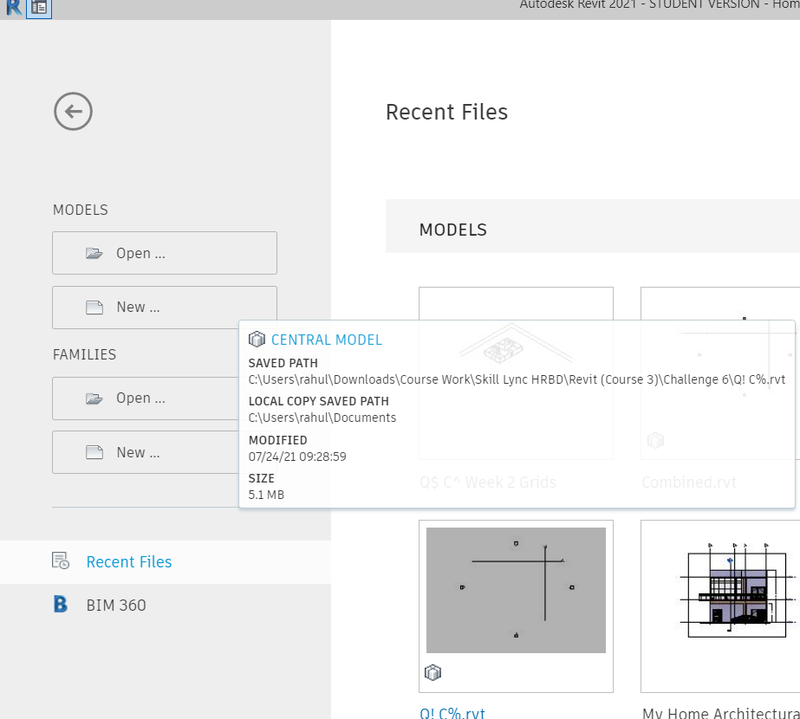Select Recent Files in the left sidebar
800x719 pixels.
(128, 561)
